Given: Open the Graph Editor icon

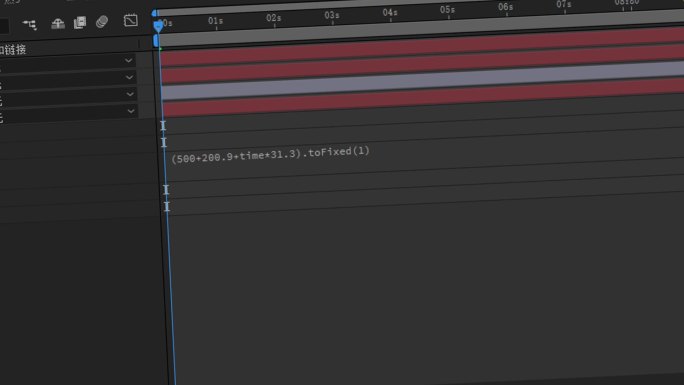Looking at the screenshot, I should click(x=130, y=20).
